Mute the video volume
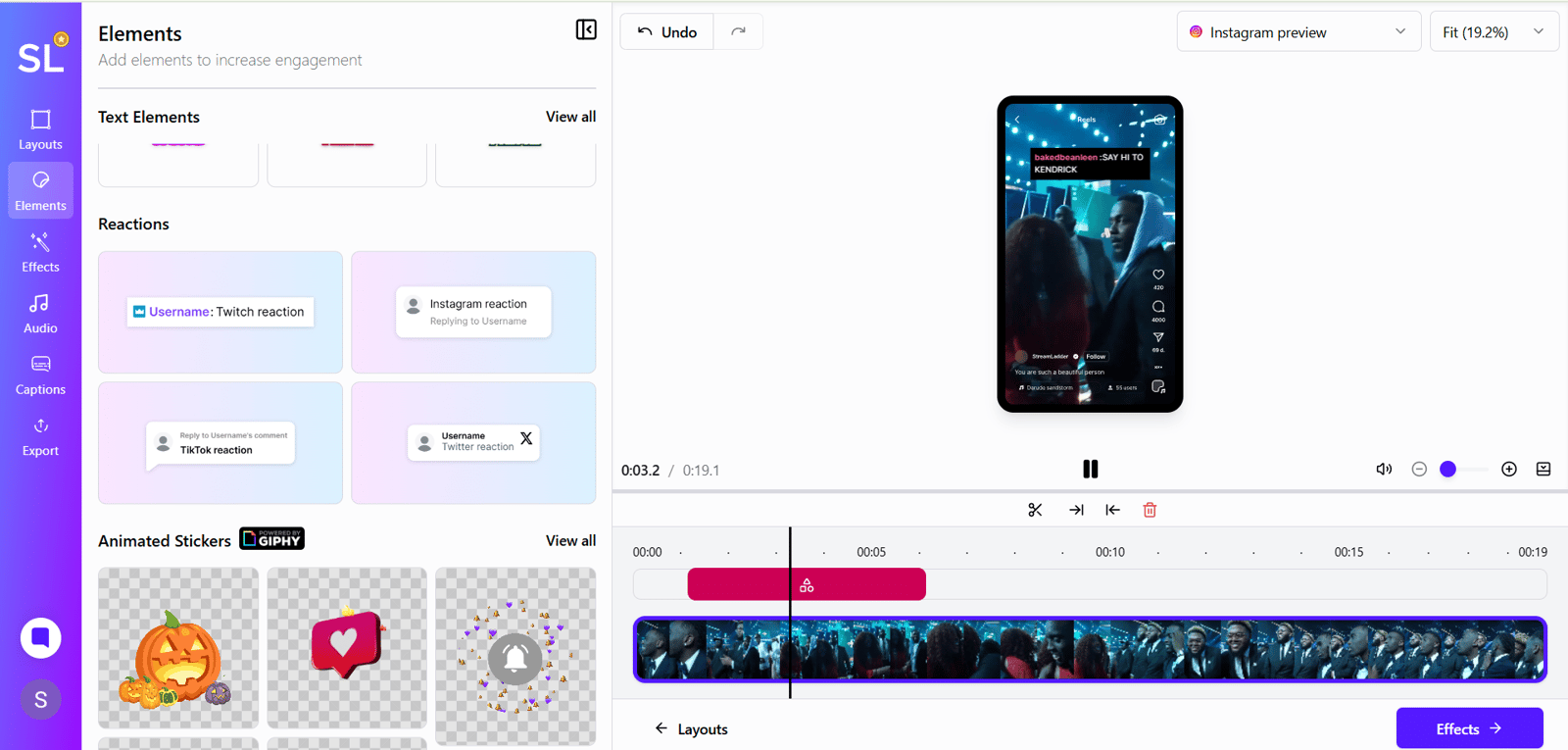This screenshot has height=750, width=1568. 1384,470
